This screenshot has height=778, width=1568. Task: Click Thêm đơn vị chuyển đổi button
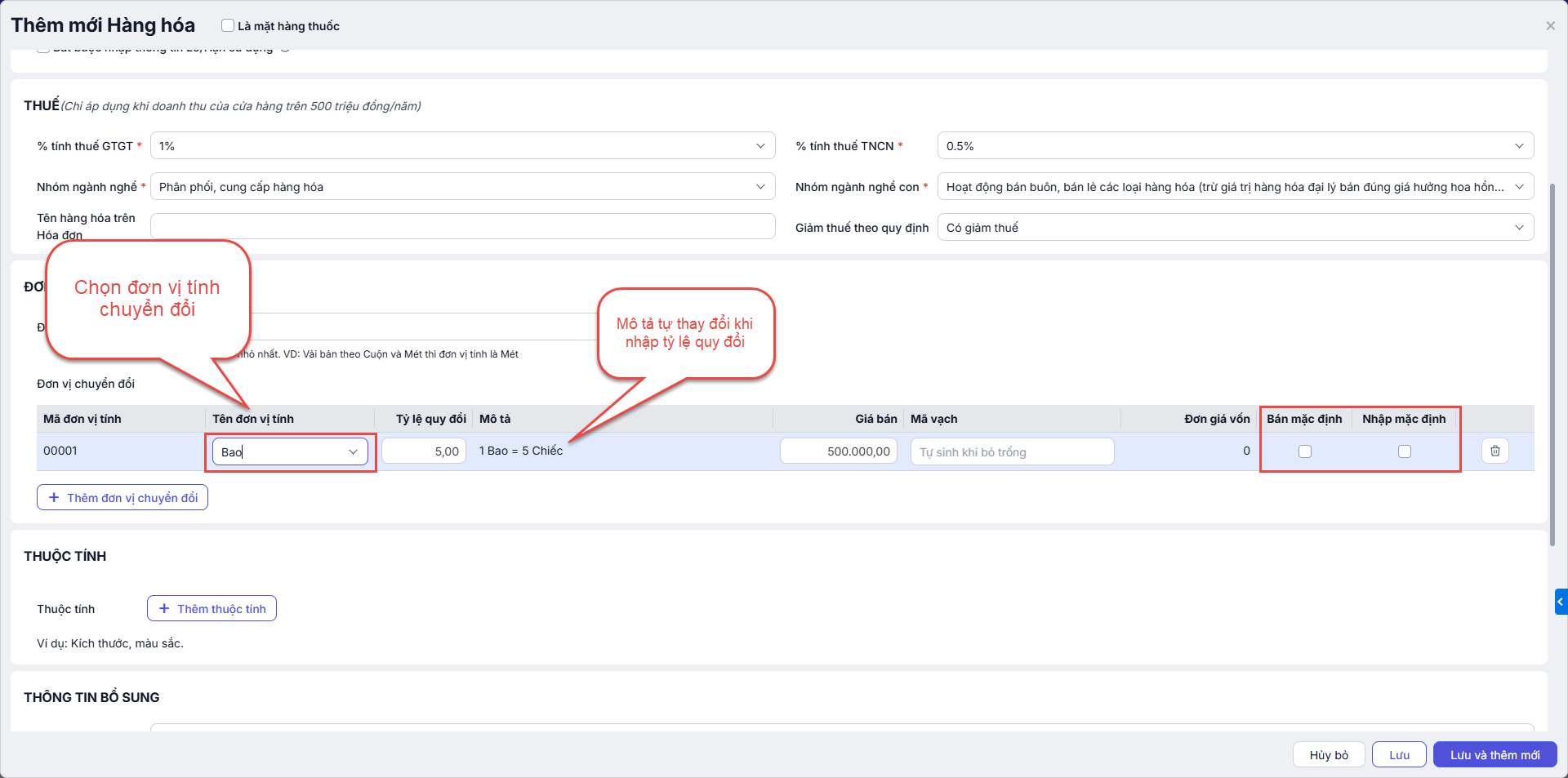tap(122, 497)
